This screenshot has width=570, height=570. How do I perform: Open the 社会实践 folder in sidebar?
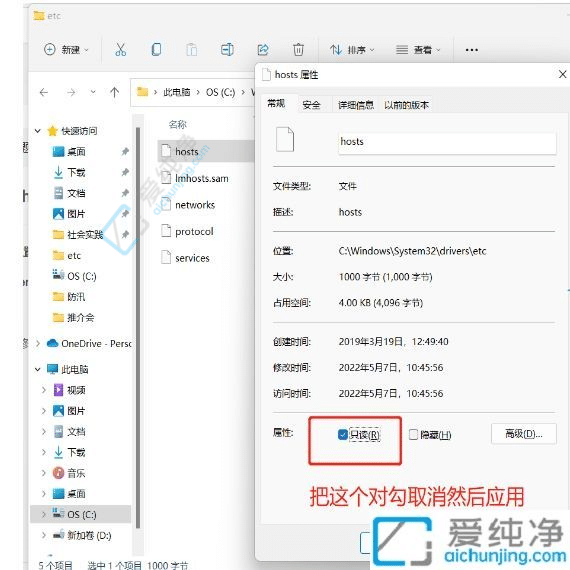78,234
